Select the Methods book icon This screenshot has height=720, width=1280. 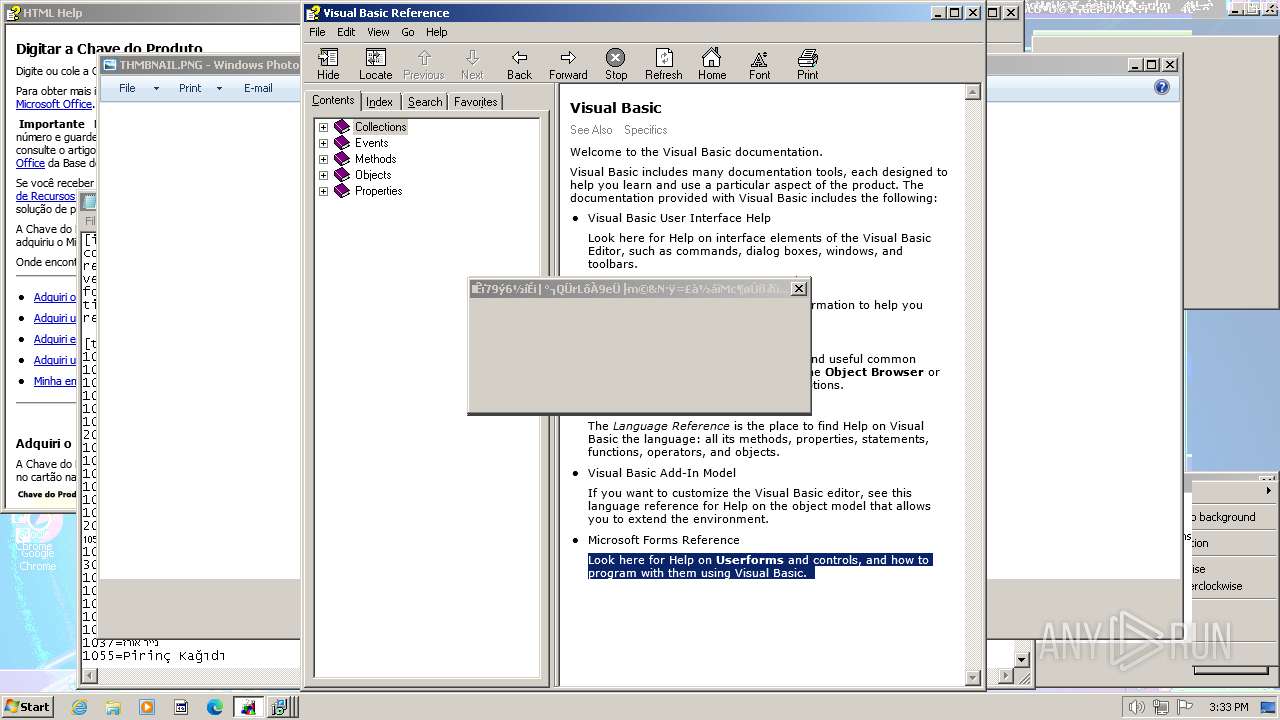342,159
